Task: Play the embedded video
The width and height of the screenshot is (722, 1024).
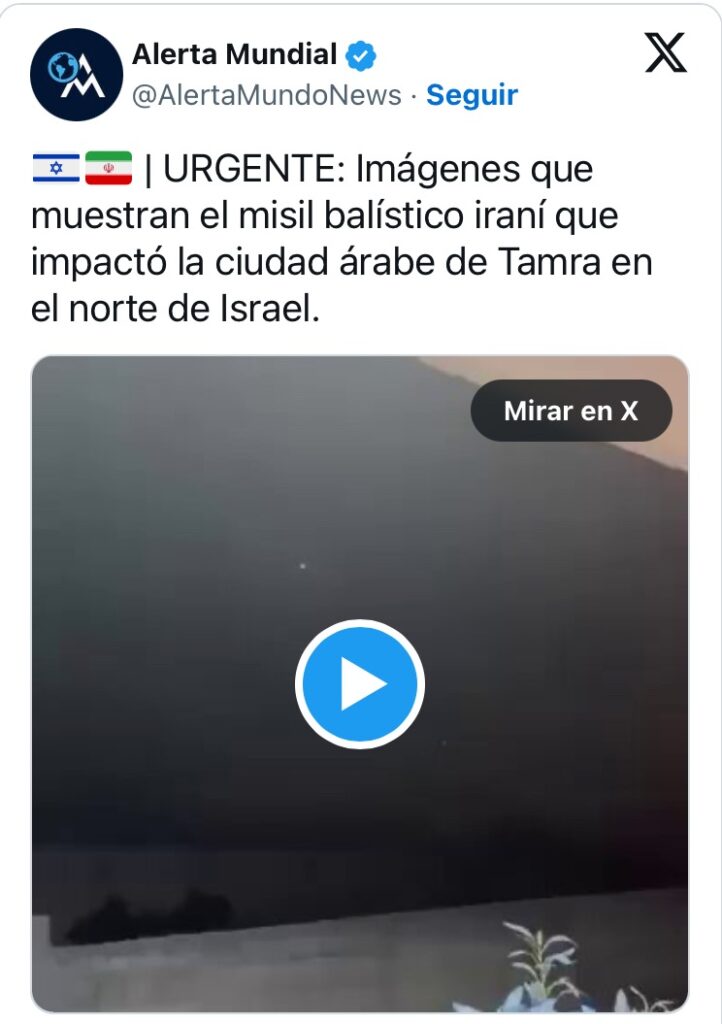Action: tap(360, 684)
